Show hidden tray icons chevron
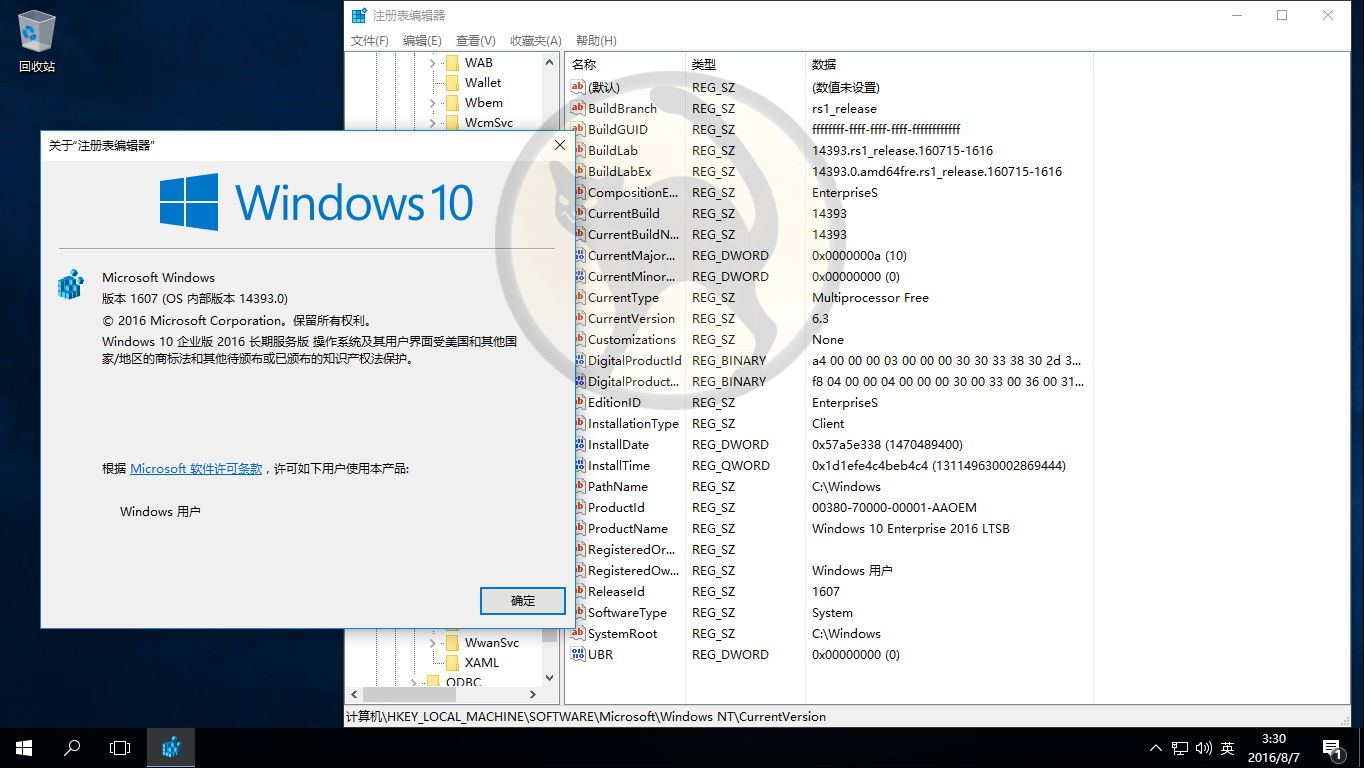The height and width of the screenshot is (768, 1364). 1156,748
